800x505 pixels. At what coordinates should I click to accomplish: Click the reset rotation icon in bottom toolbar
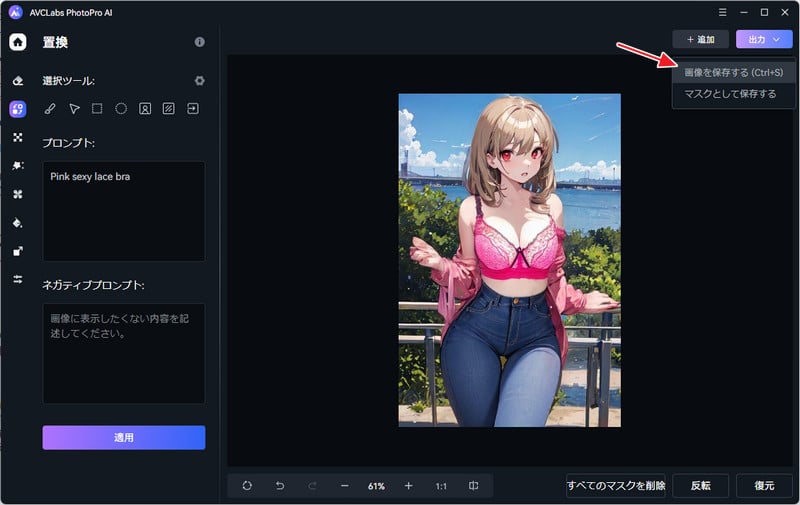pyautogui.click(x=247, y=486)
